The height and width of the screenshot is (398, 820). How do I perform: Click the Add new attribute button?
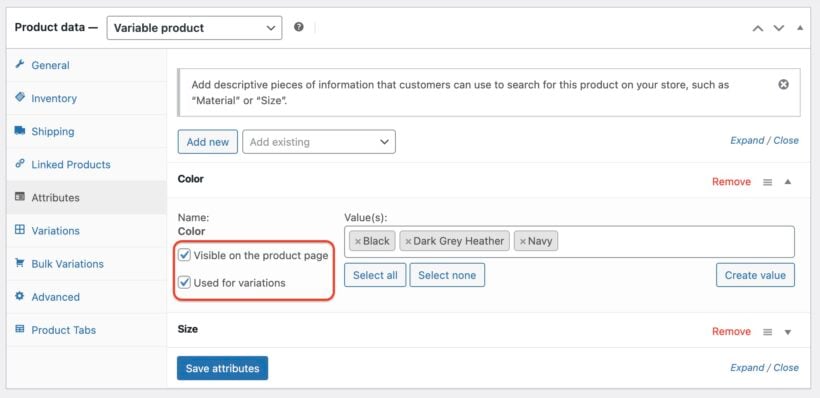click(x=208, y=142)
